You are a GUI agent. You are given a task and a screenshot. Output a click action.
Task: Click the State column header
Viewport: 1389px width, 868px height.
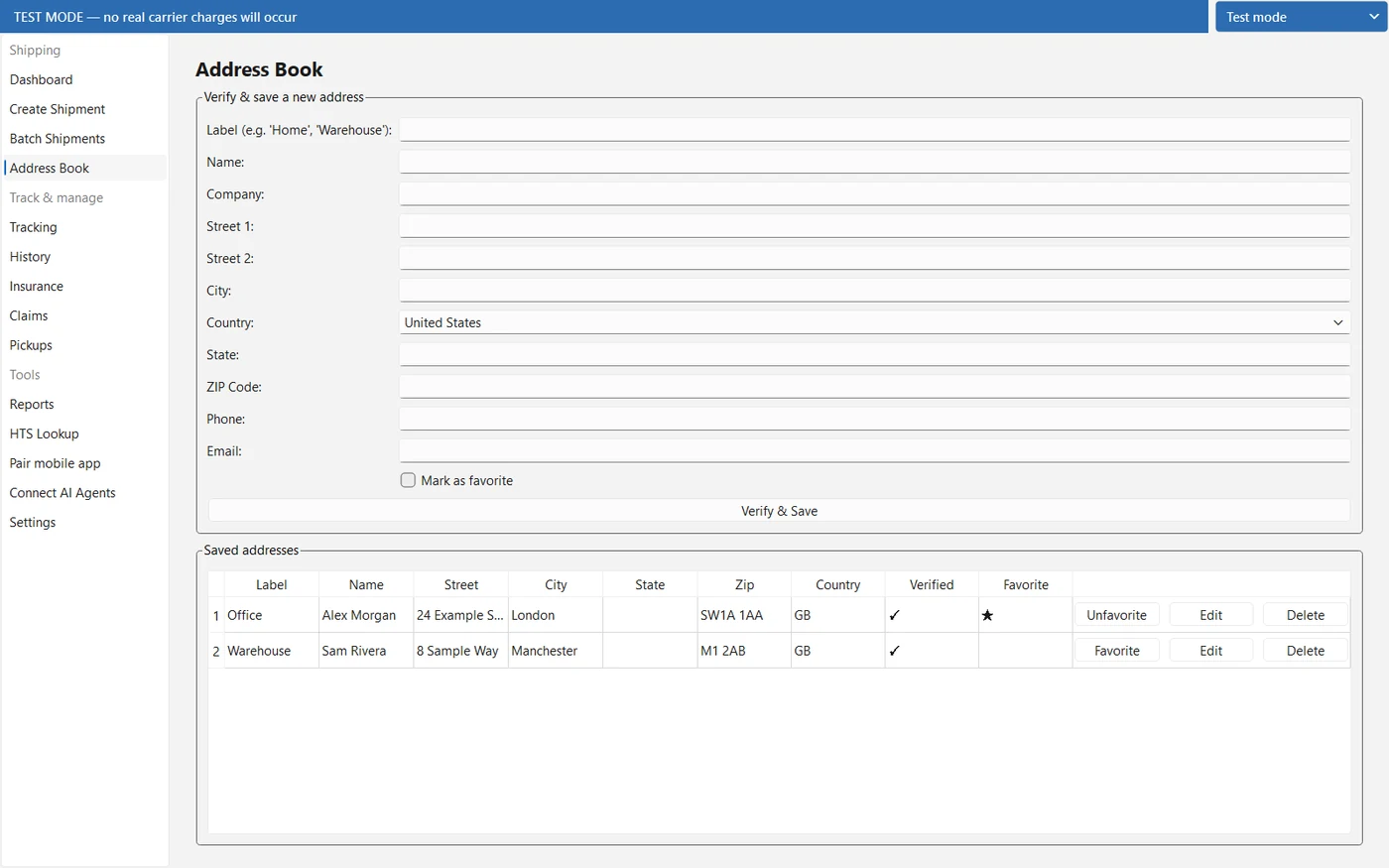pyautogui.click(x=650, y=584)
